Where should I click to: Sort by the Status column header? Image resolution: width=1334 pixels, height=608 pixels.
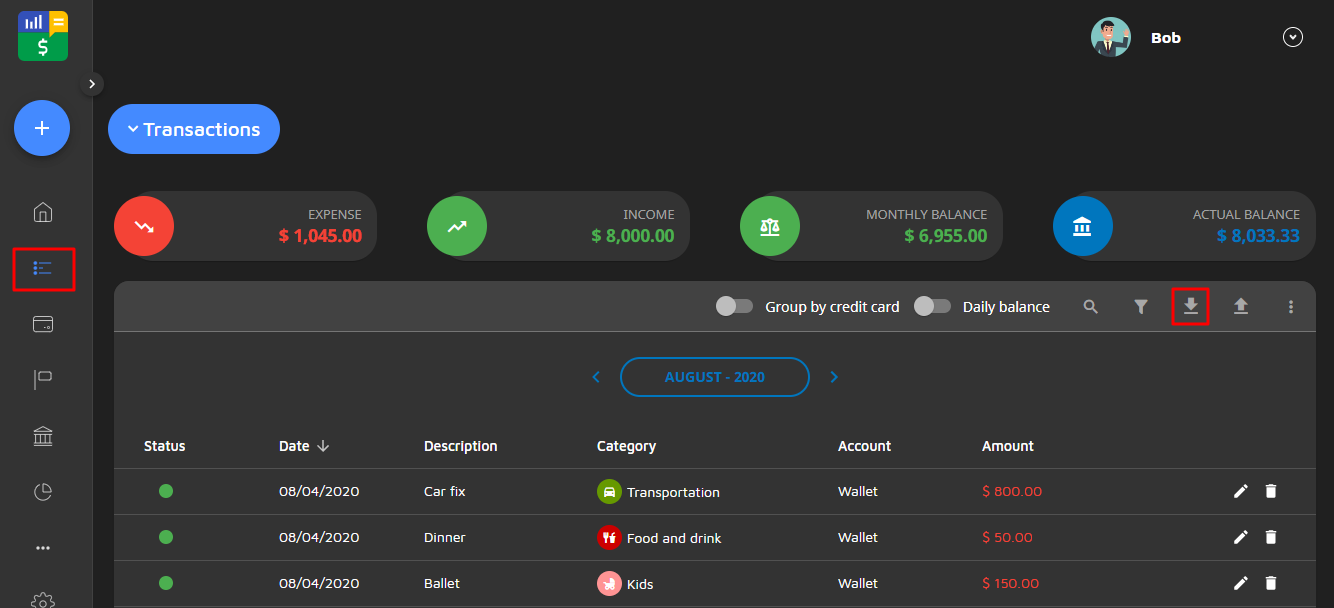point(165,446)
